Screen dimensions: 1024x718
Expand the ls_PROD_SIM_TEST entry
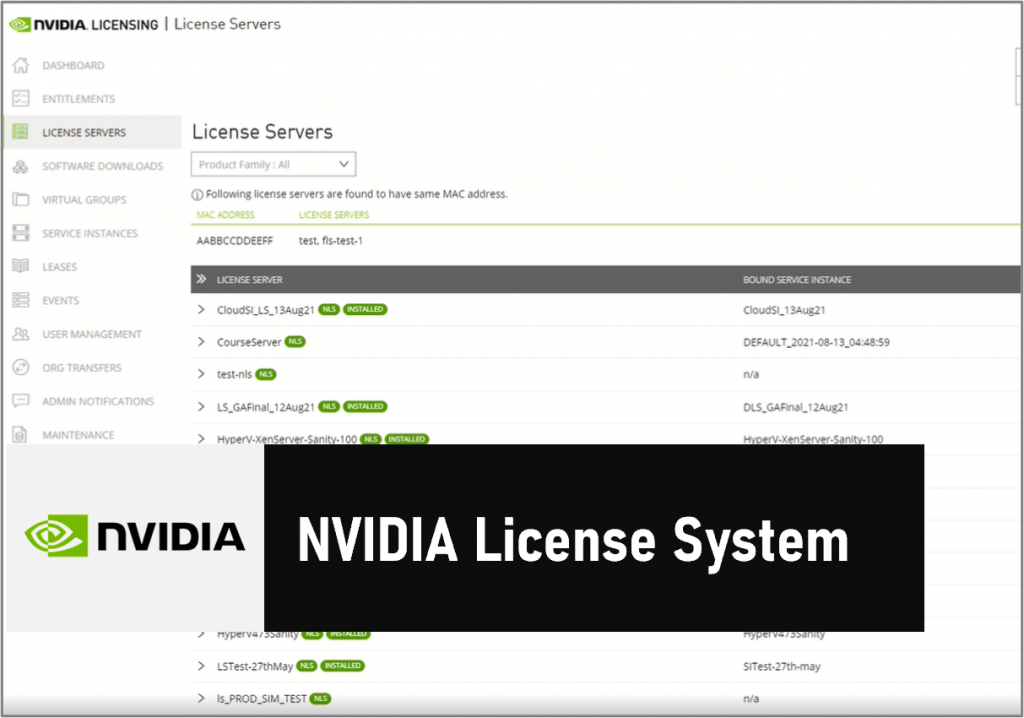[x=202, y=698]
